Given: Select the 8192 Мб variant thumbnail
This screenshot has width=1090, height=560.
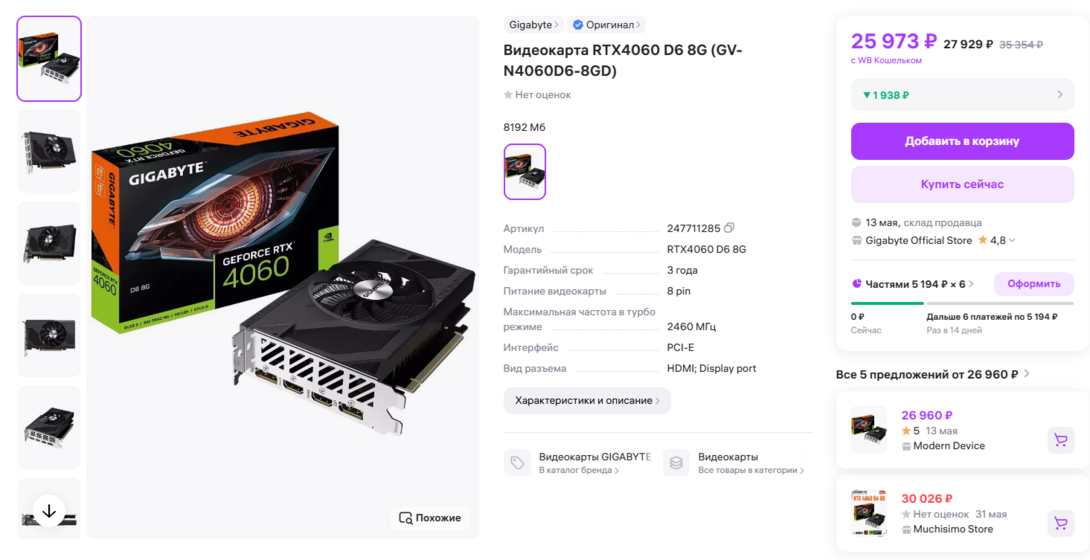Looking at the screenshot, I should (x=525, y=172).
